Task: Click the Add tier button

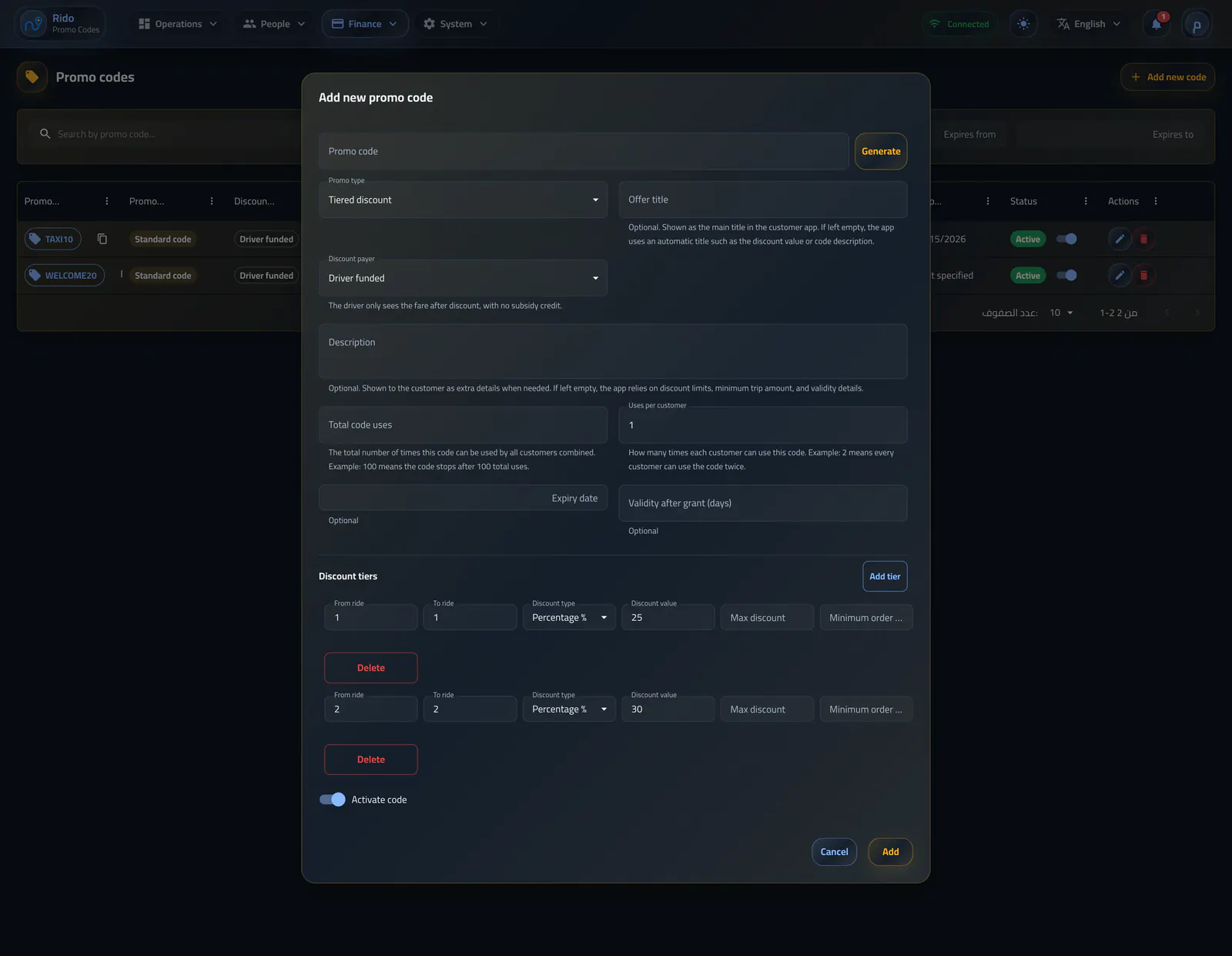Action: click(885, 576)
